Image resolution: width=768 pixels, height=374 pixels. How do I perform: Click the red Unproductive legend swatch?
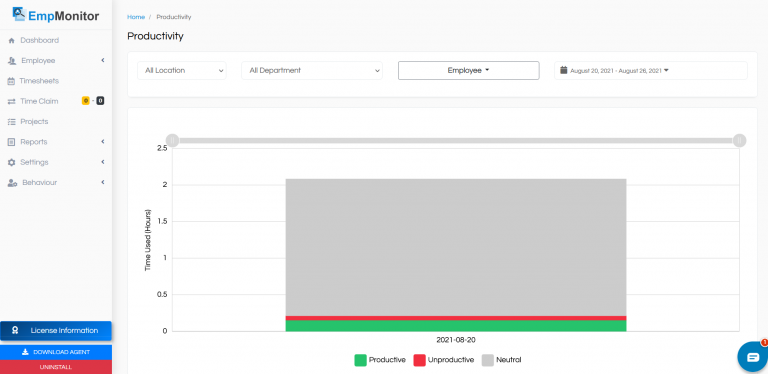coord(419,360)
